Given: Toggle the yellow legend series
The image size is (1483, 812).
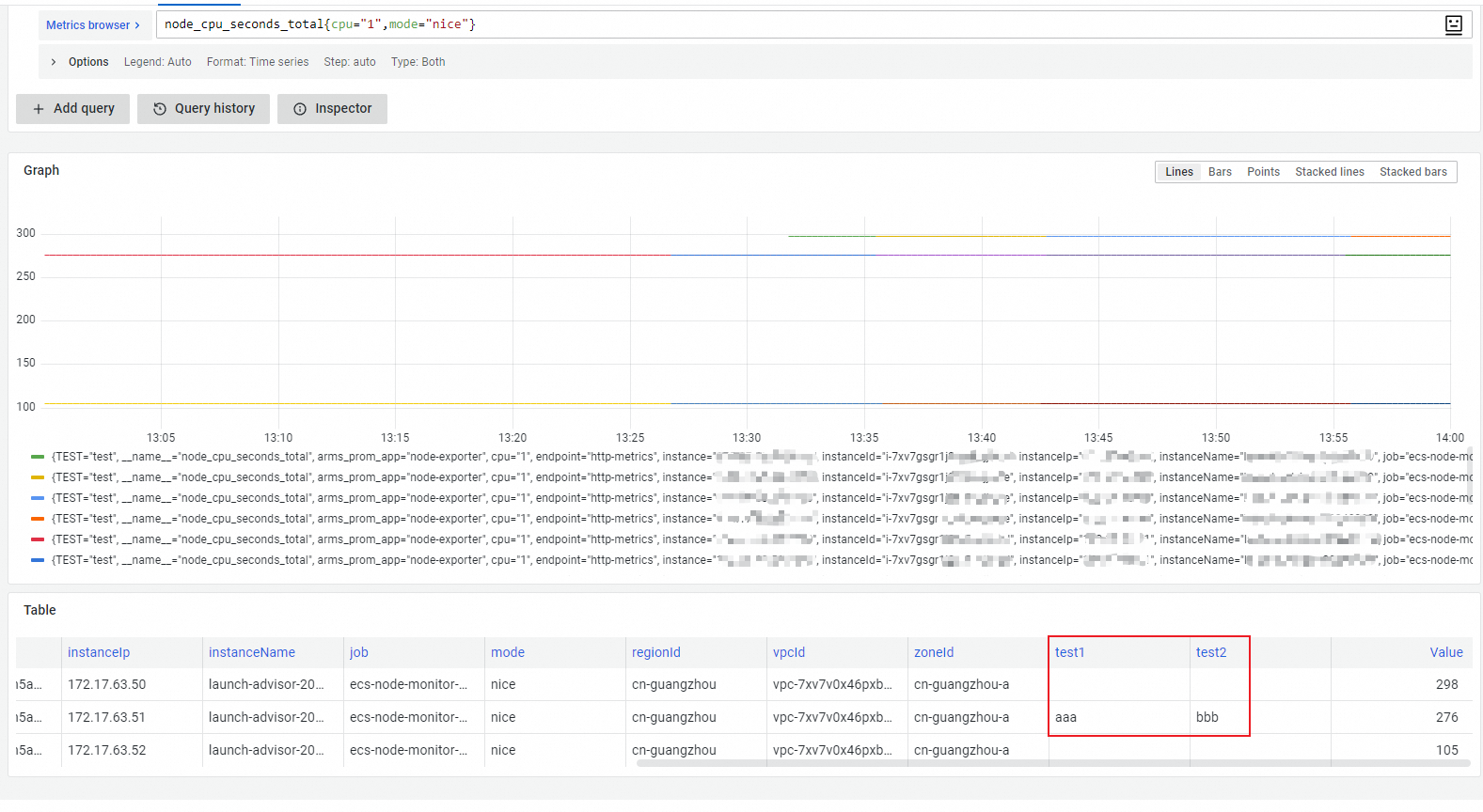Looking at the screenshot, I should 38,477.
